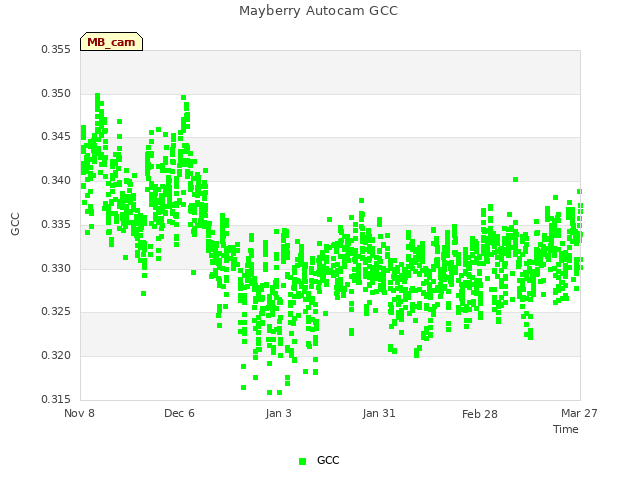The height and width of the screenshot is (480, 640).
Task: Click the 0.330 y-axis label
Action: click(x=56, y=269)
